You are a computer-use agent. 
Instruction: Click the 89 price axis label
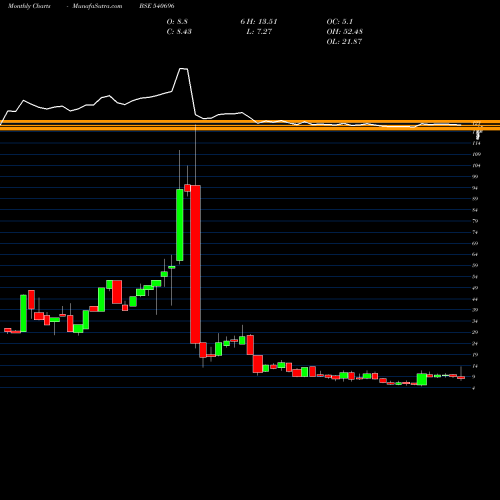click(x=475, y=199)
